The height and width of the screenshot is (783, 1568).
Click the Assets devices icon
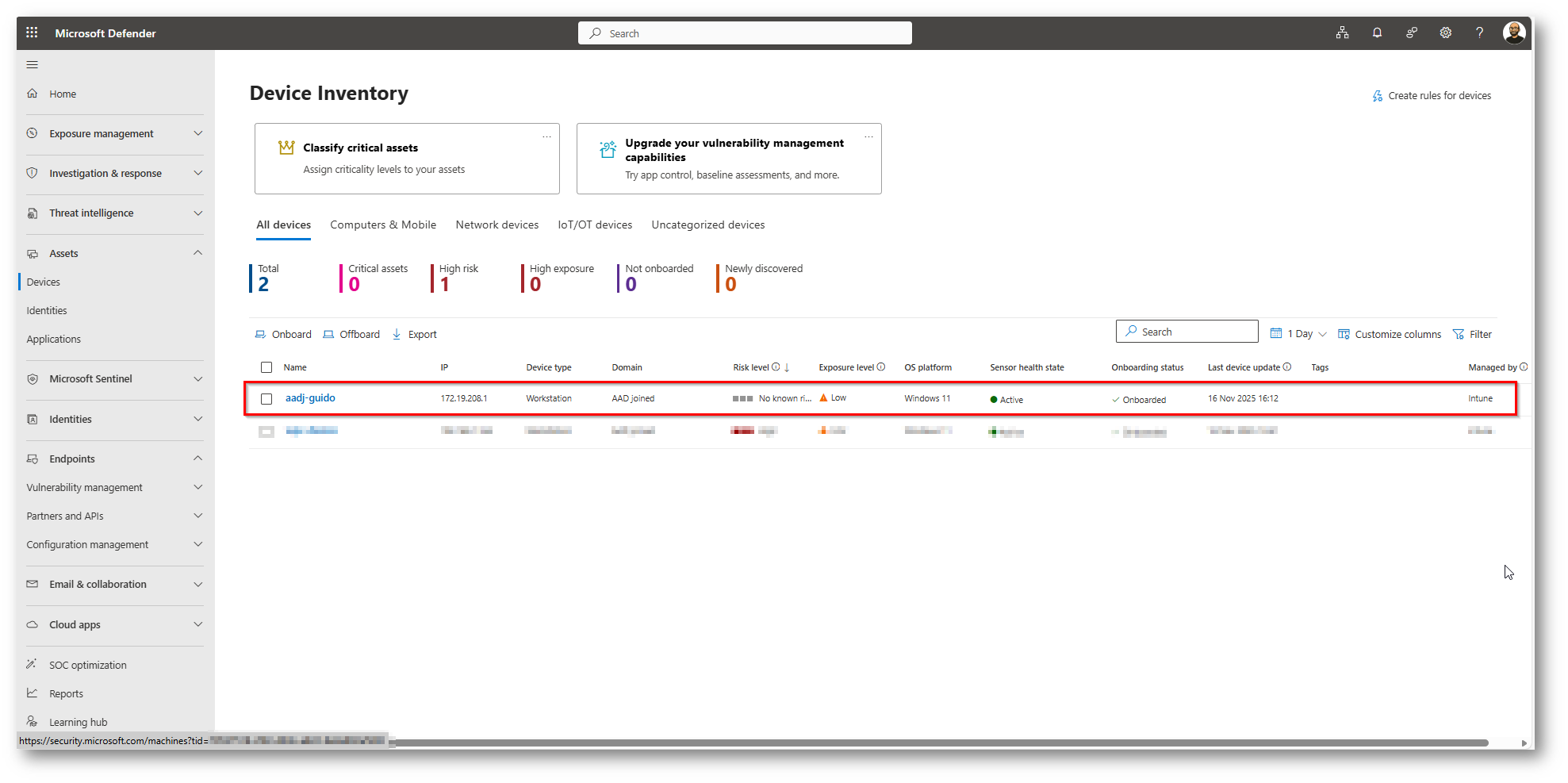[33, 254]
